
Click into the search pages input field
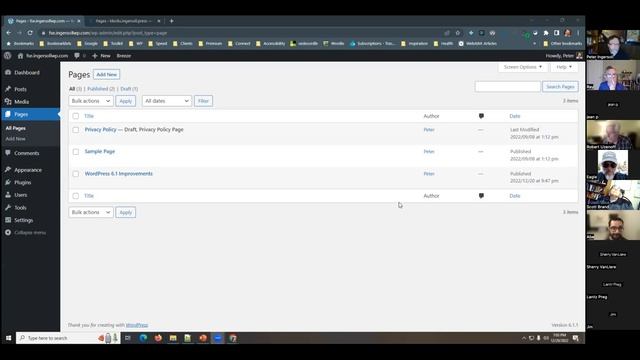(x=507, y=87)
